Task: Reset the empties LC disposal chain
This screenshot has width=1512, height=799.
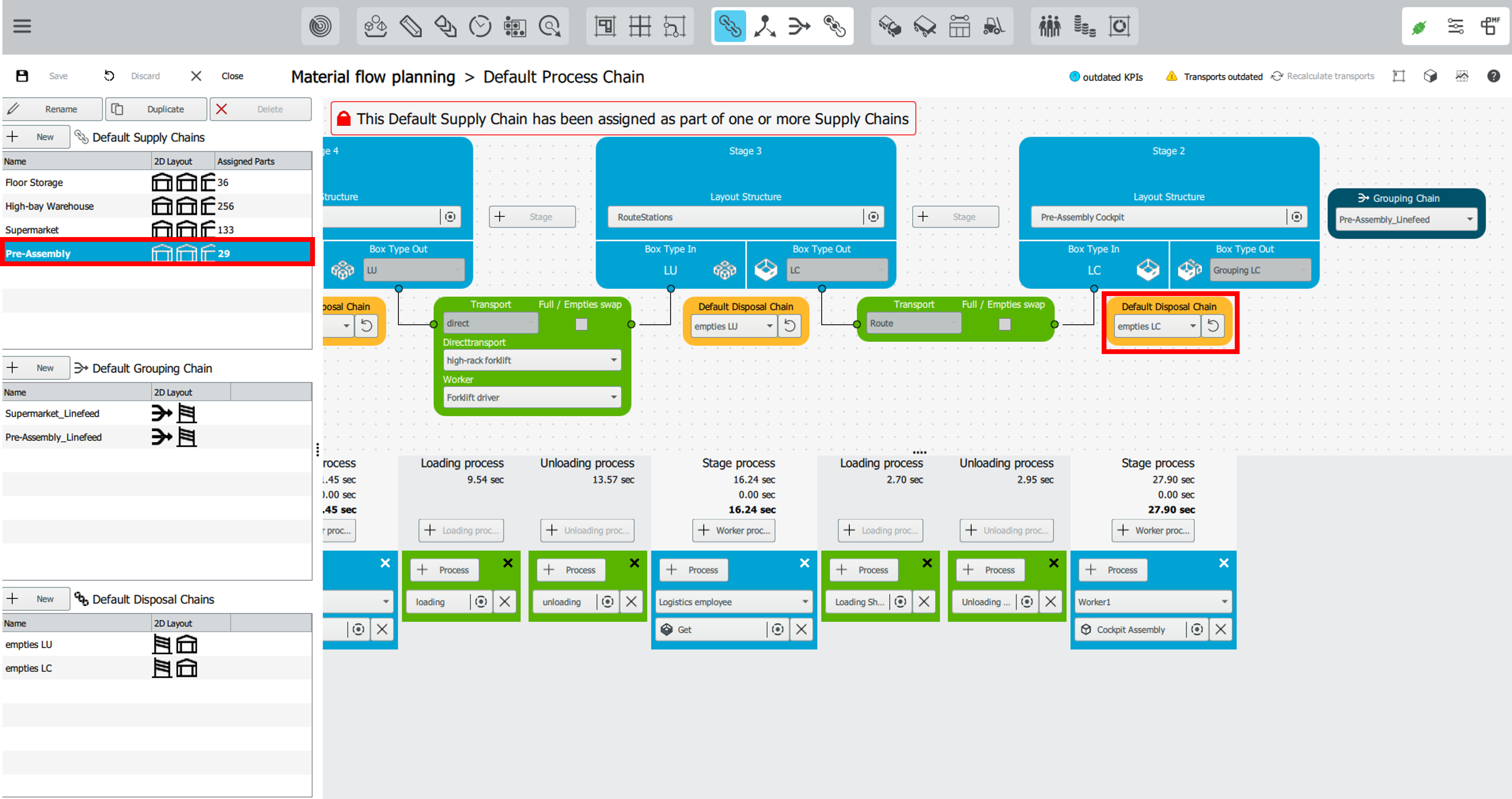Action: point(1212,326)
